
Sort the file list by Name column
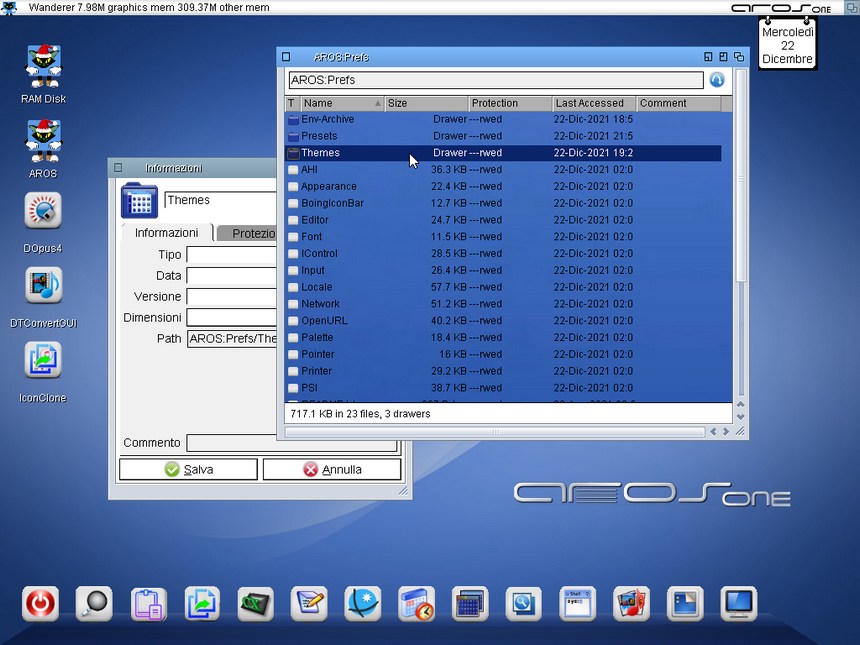click(x=341, y=103)
